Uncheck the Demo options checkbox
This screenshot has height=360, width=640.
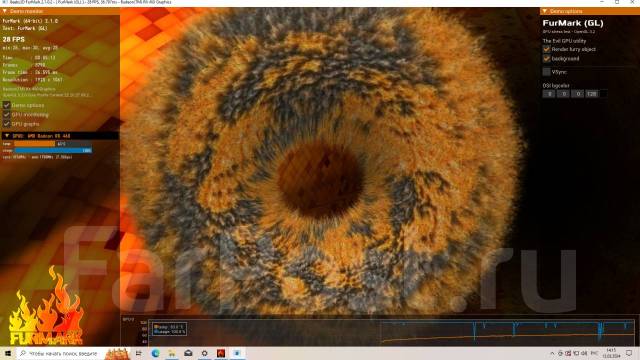point(7,105)
